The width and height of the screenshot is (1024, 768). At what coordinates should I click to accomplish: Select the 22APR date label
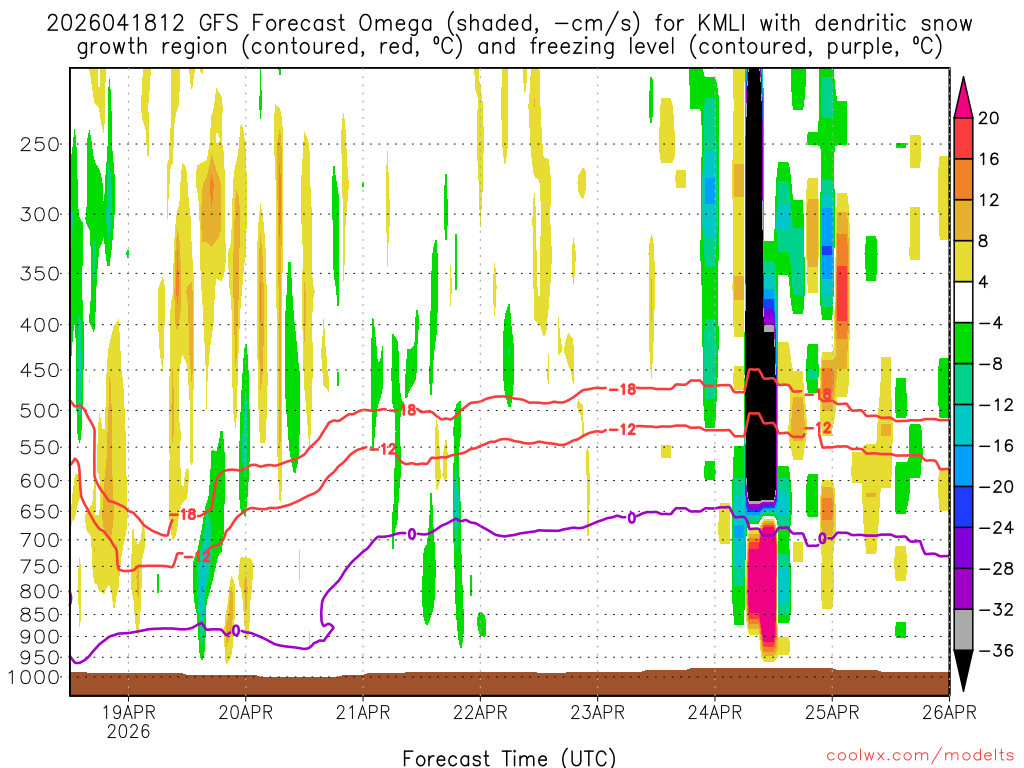coord(480,712)
